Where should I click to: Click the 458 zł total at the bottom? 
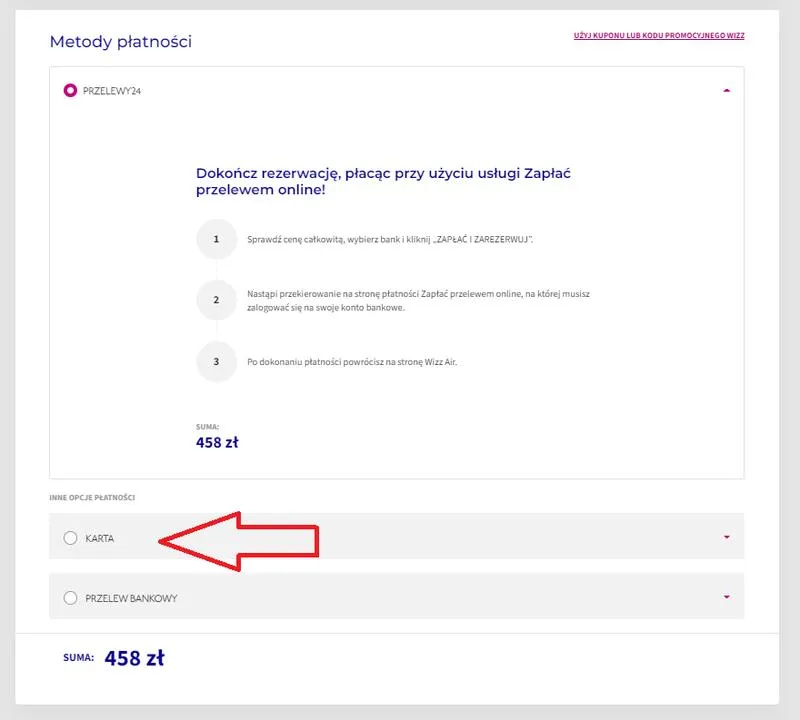click(x=135, y=658)
